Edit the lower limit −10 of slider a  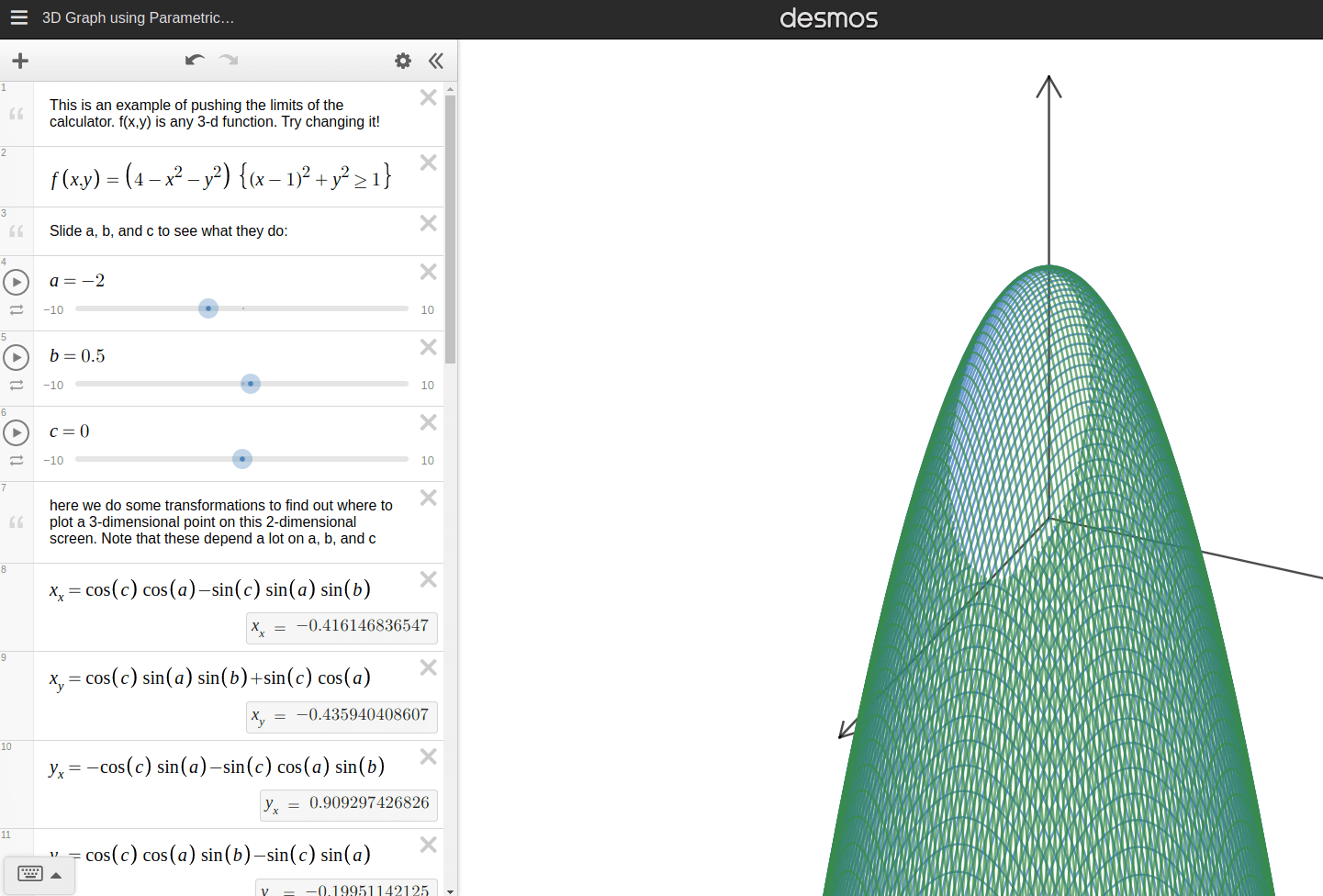point(53,310)
